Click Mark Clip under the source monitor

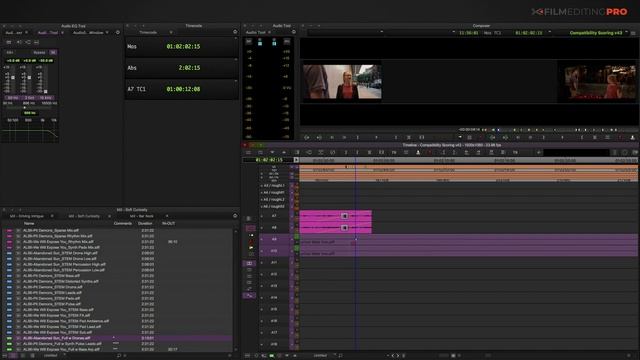409,138
